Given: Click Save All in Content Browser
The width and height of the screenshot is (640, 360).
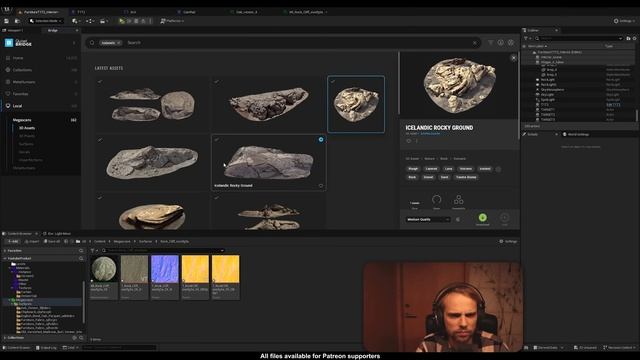Looking at the screenshot, I should (52, 242).
